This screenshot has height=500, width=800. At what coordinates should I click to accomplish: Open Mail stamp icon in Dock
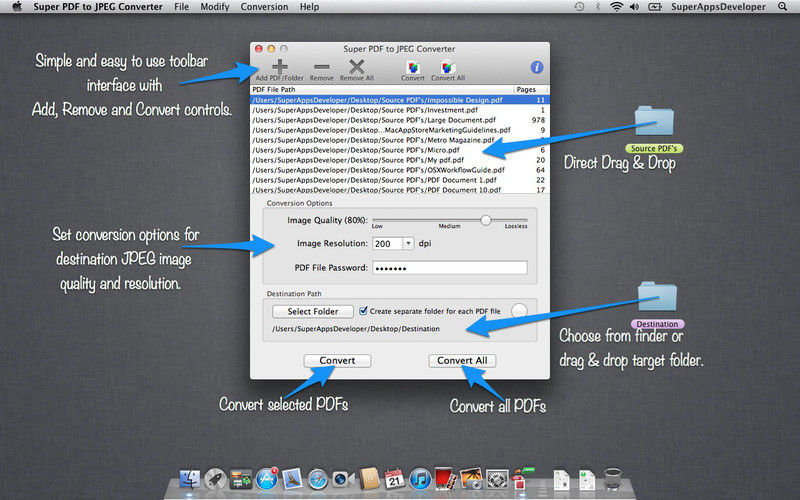point(292,479)
